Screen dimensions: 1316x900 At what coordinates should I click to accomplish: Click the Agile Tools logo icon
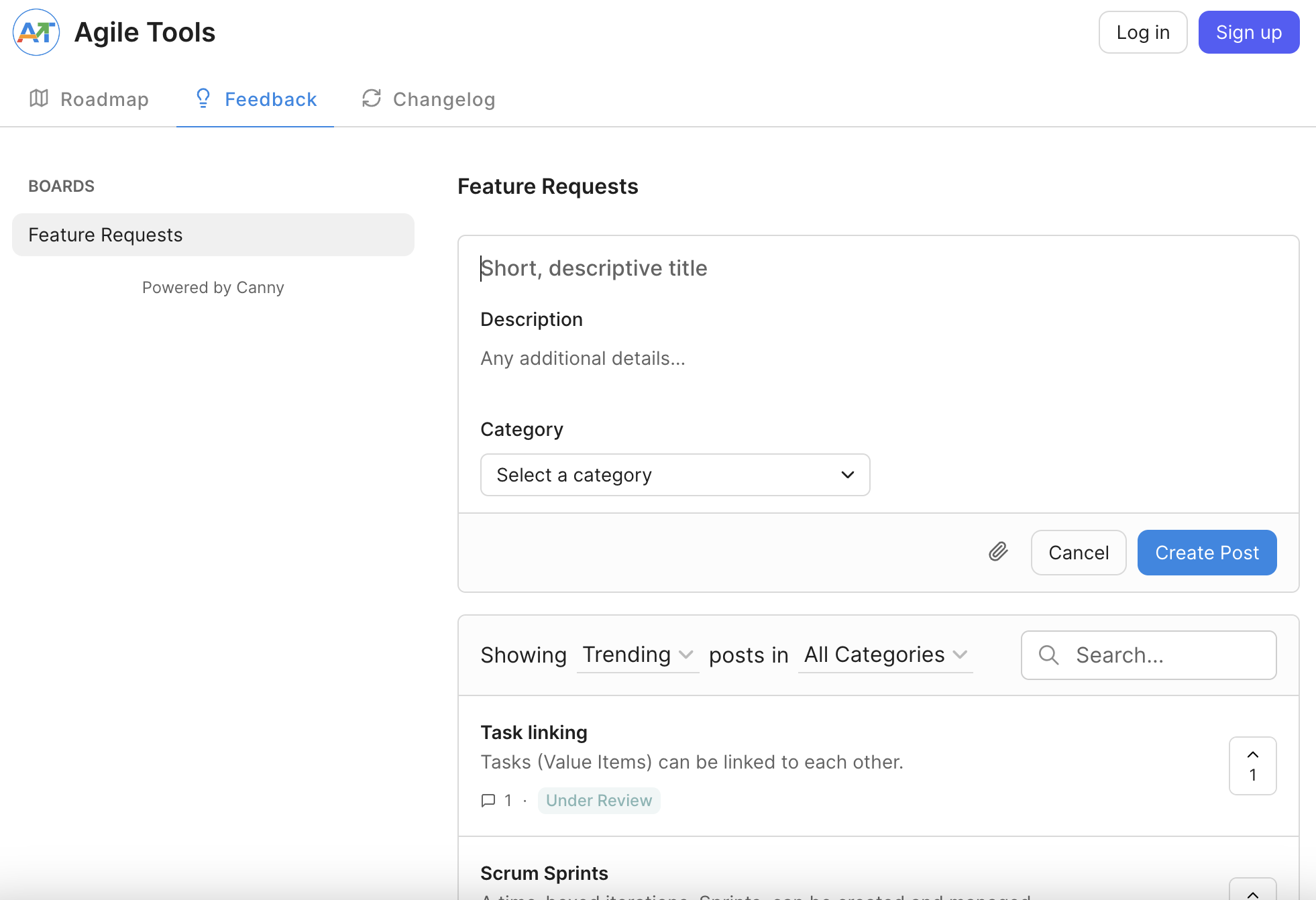[36, 32]
